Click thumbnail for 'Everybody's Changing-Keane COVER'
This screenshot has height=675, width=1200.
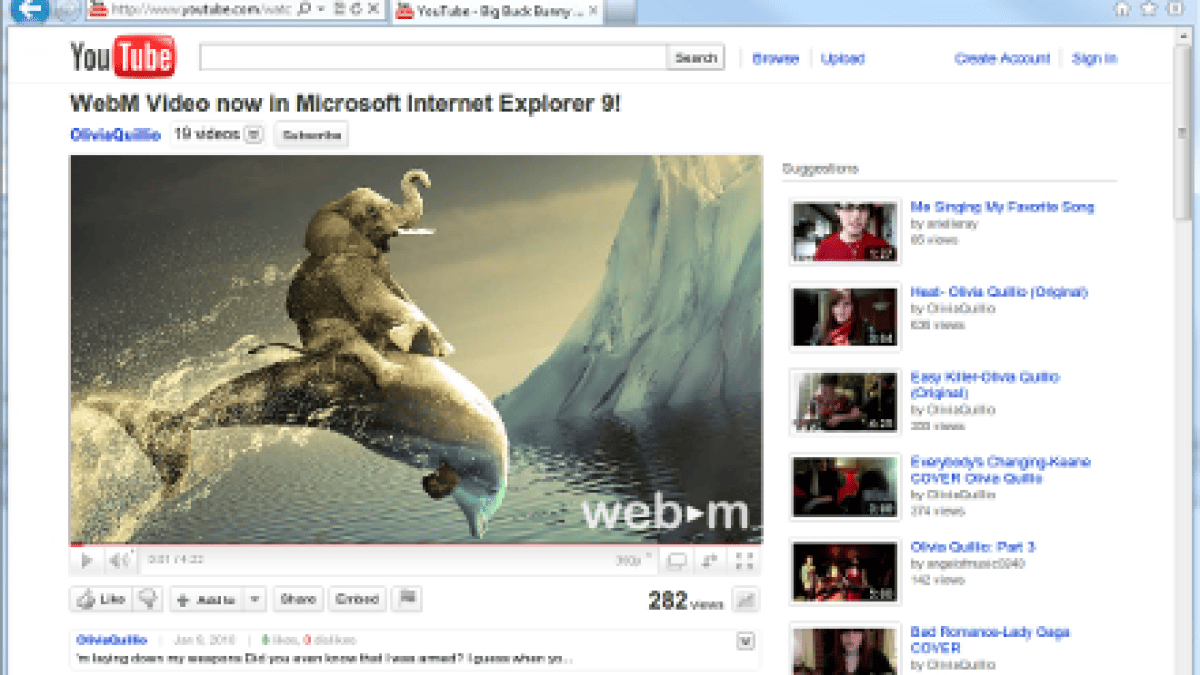(845, 487)
